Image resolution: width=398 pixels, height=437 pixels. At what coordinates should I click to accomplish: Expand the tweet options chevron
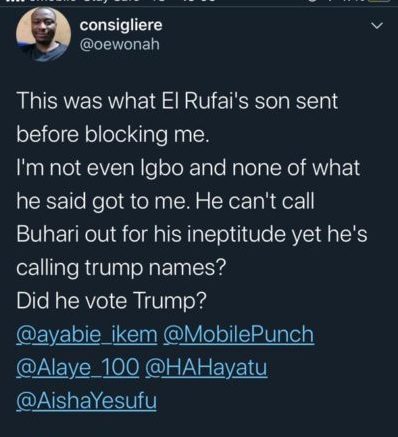(x=377, y=26)
